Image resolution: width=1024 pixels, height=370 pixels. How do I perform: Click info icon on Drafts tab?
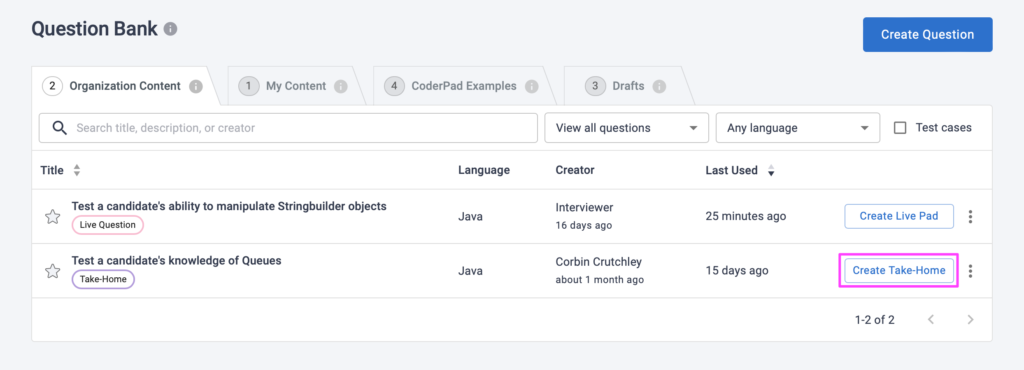point(659,86)
